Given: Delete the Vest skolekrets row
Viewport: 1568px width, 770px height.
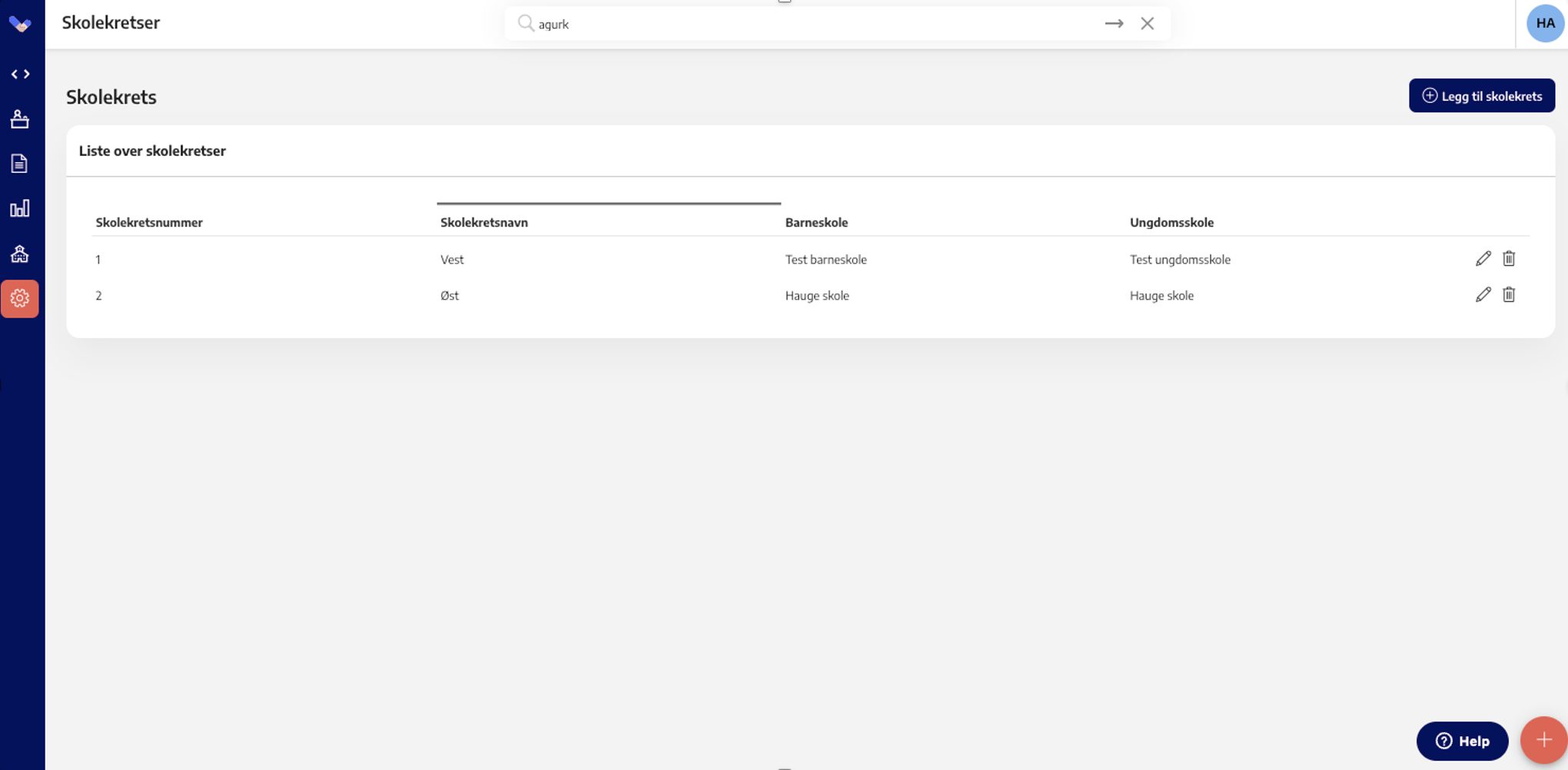Looking at the screenshot, I should [1508, 259].
